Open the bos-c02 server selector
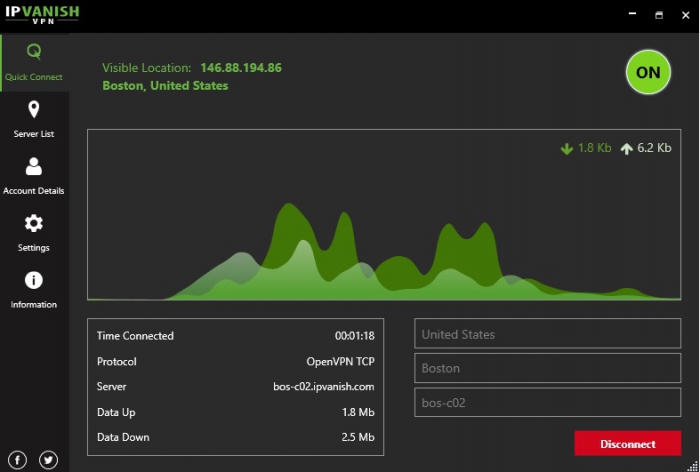Image resolution: width=700 pixels, height=472 pixels. click(x=547, y=402)
